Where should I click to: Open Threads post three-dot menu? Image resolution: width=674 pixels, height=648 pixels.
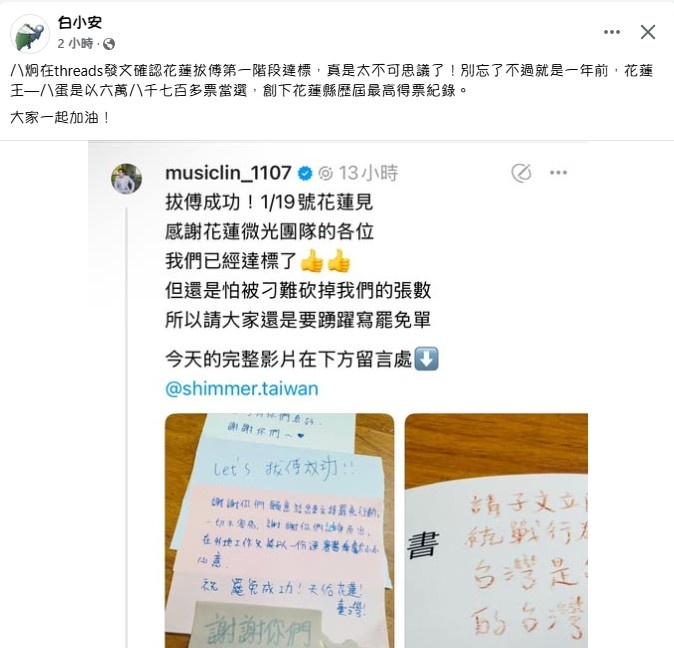[x=558, y=173]
